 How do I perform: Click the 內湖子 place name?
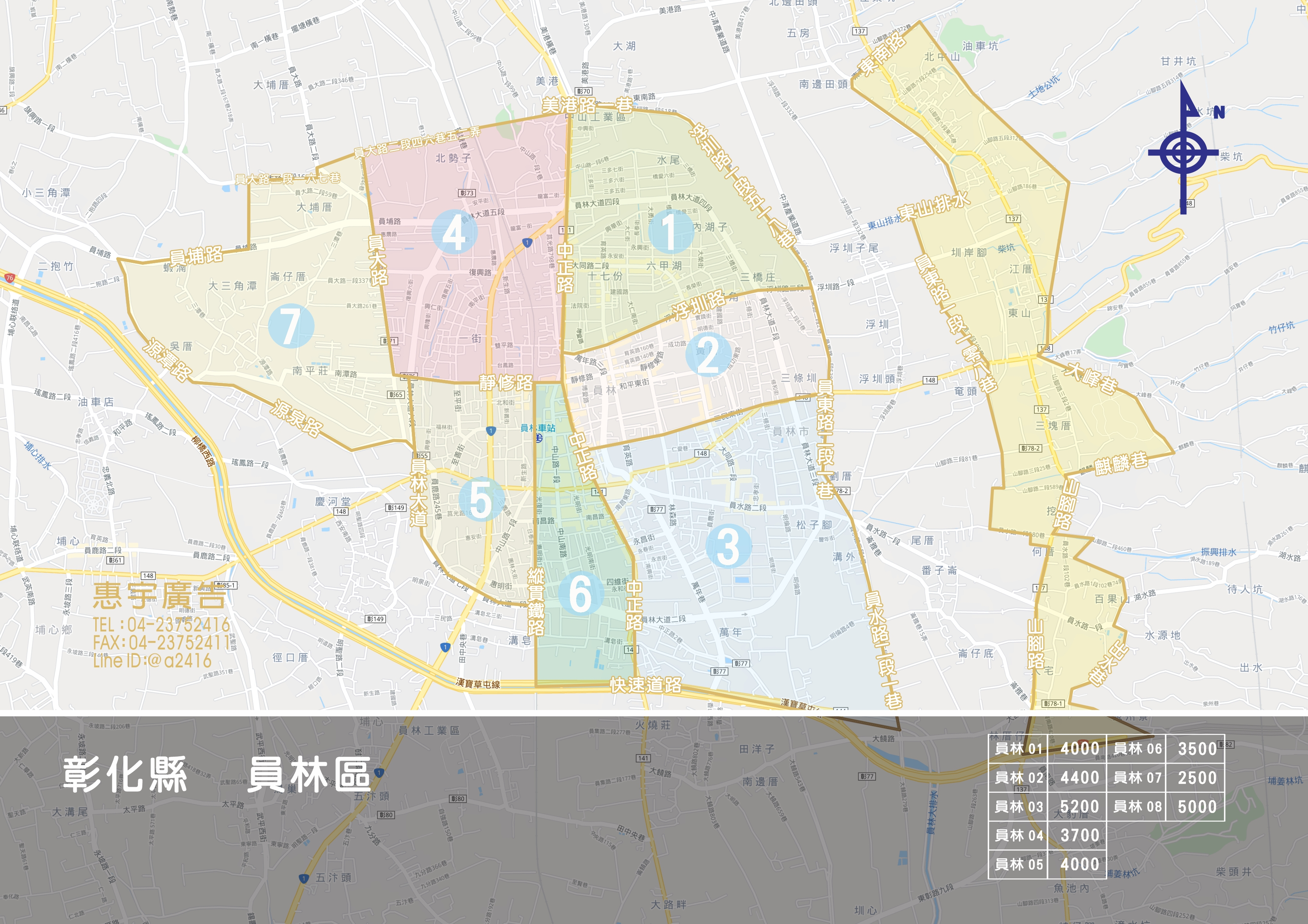click(x=710, y=227)
